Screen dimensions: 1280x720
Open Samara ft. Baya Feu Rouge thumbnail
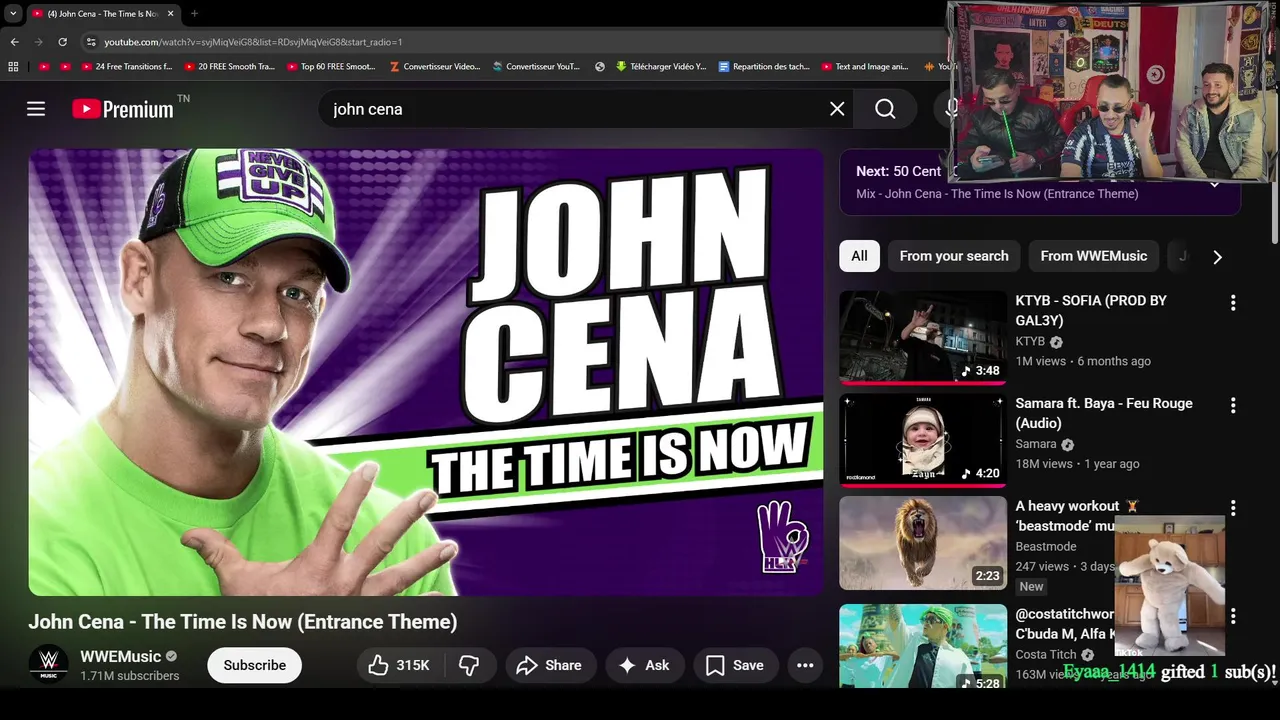[x=923, y=440]
